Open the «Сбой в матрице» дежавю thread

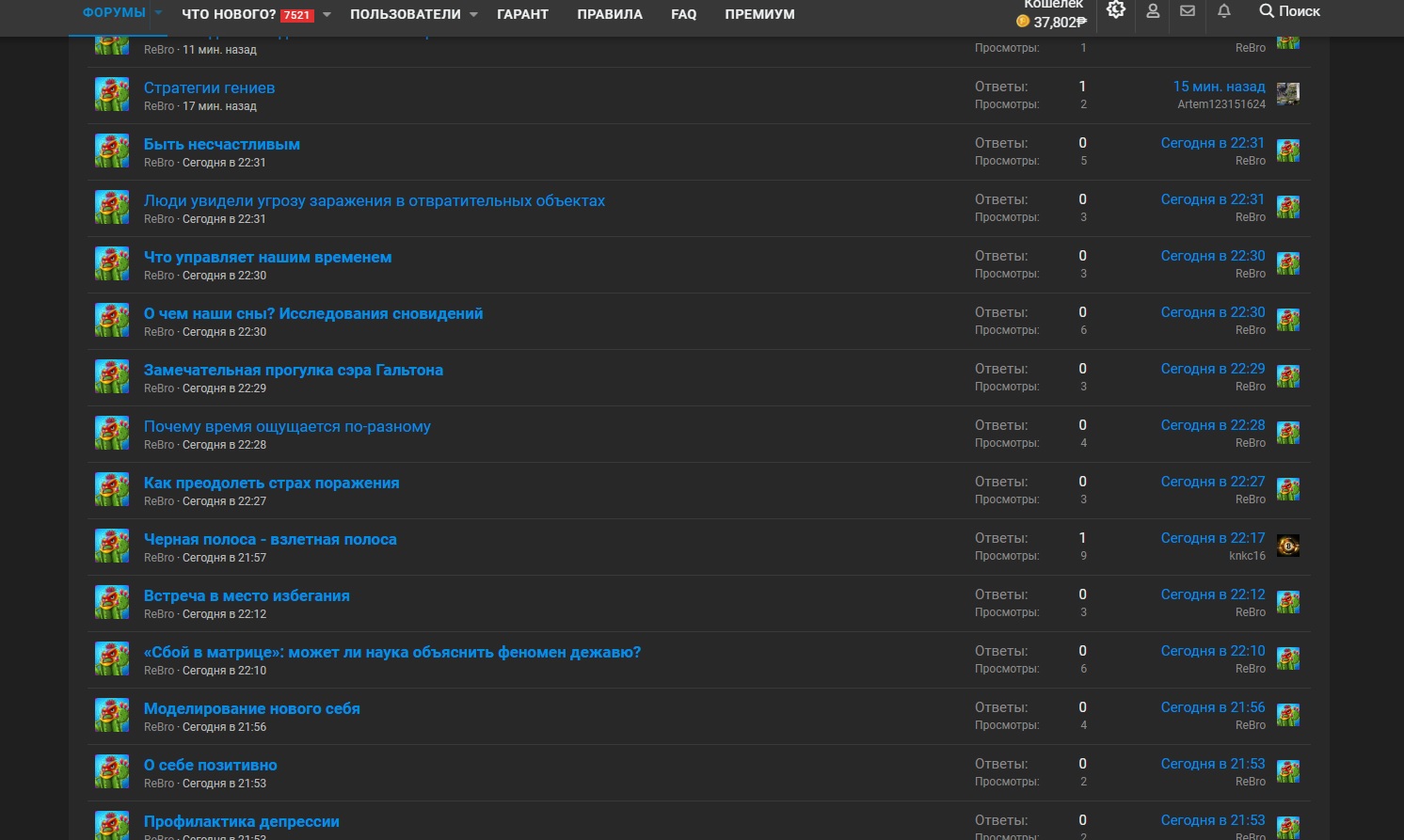coord(392,652)
